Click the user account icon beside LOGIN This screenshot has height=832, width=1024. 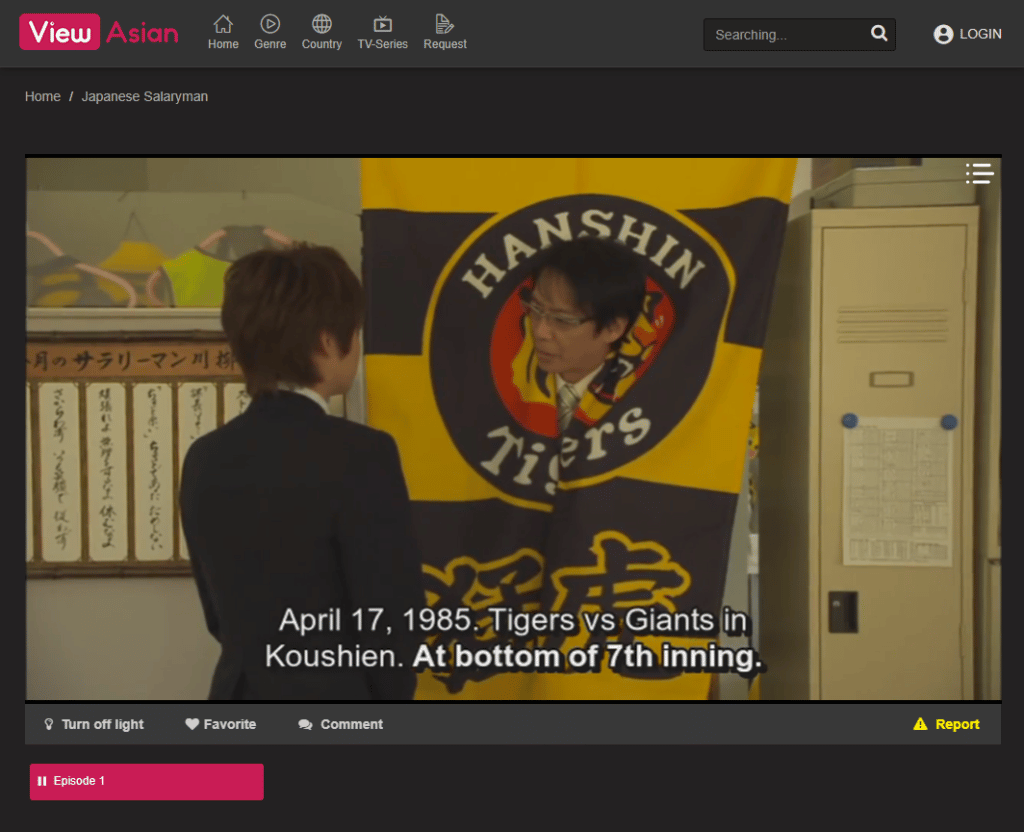pyautogui.click(x=943, y=33)
